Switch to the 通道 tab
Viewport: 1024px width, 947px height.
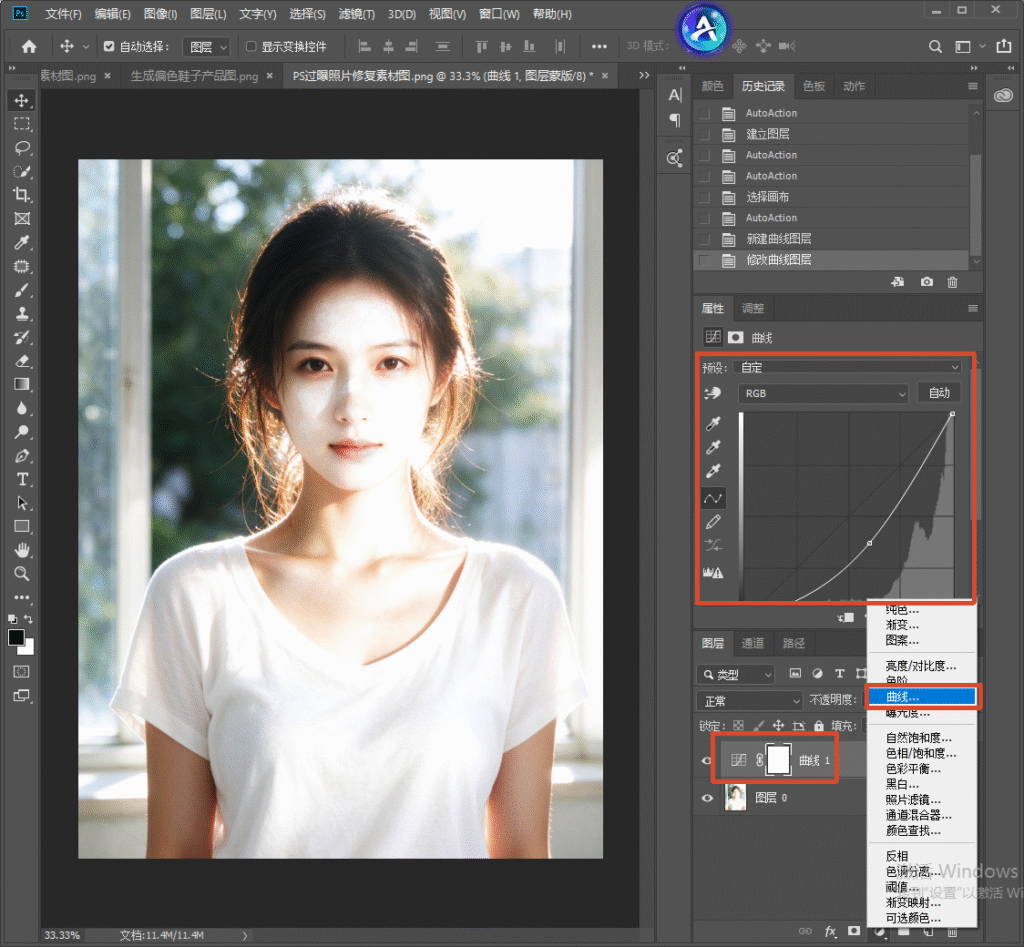pos(752,643)
